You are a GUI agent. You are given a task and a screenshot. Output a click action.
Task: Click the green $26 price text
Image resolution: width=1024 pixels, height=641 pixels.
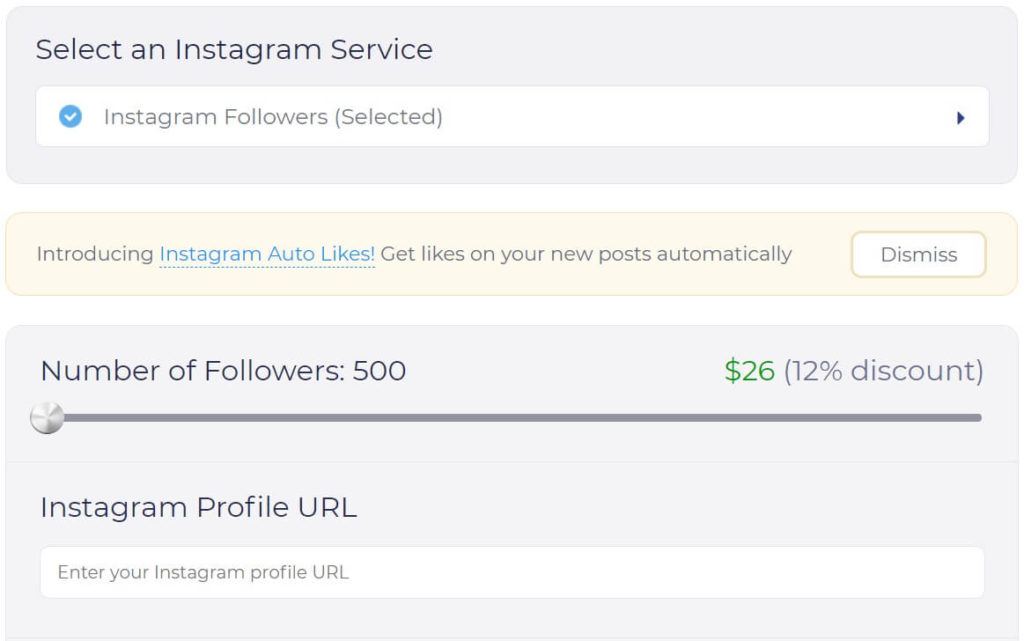pos(749,371)
